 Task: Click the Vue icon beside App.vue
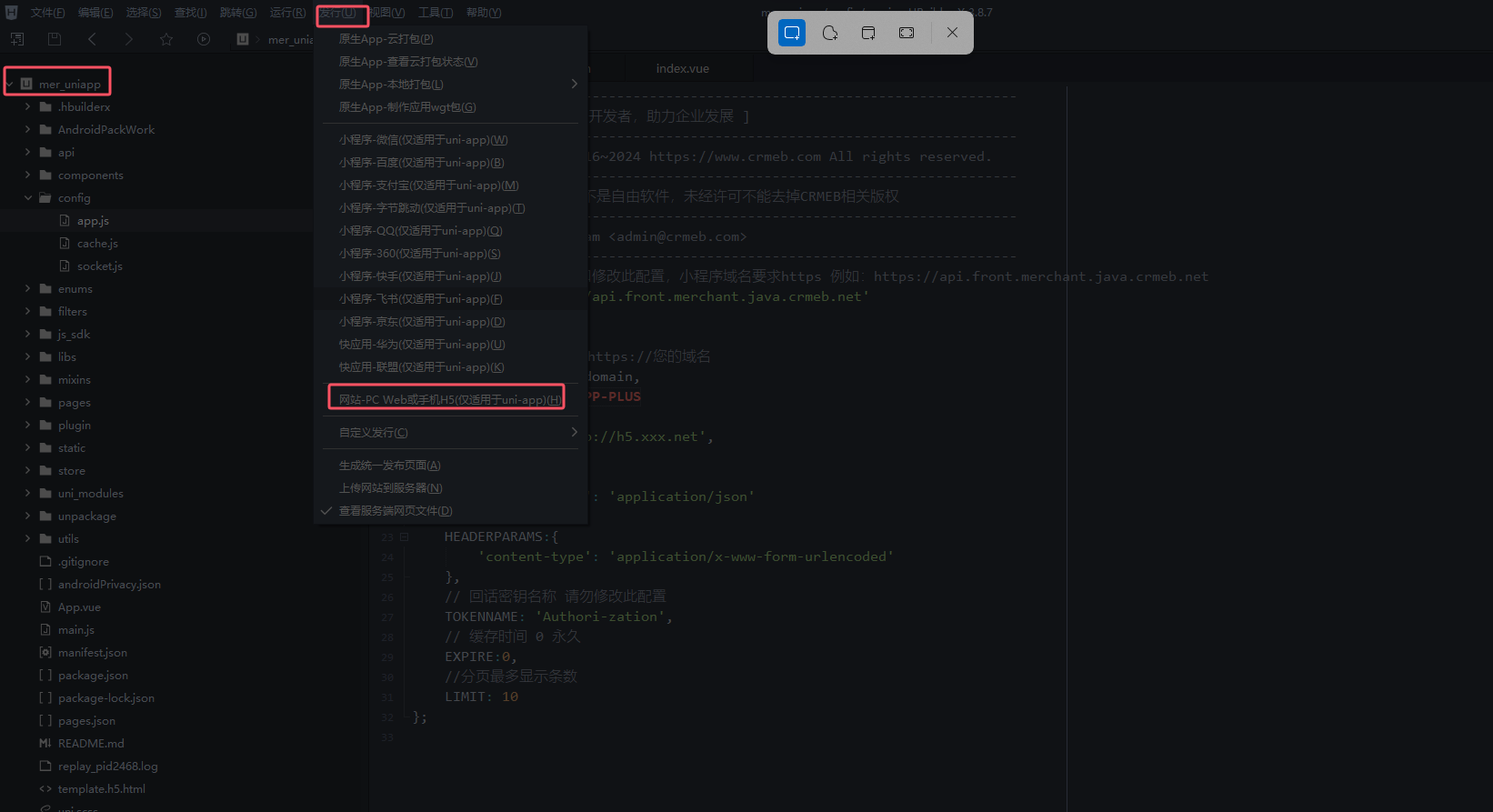pyautogui.click(x=45, y=606)
